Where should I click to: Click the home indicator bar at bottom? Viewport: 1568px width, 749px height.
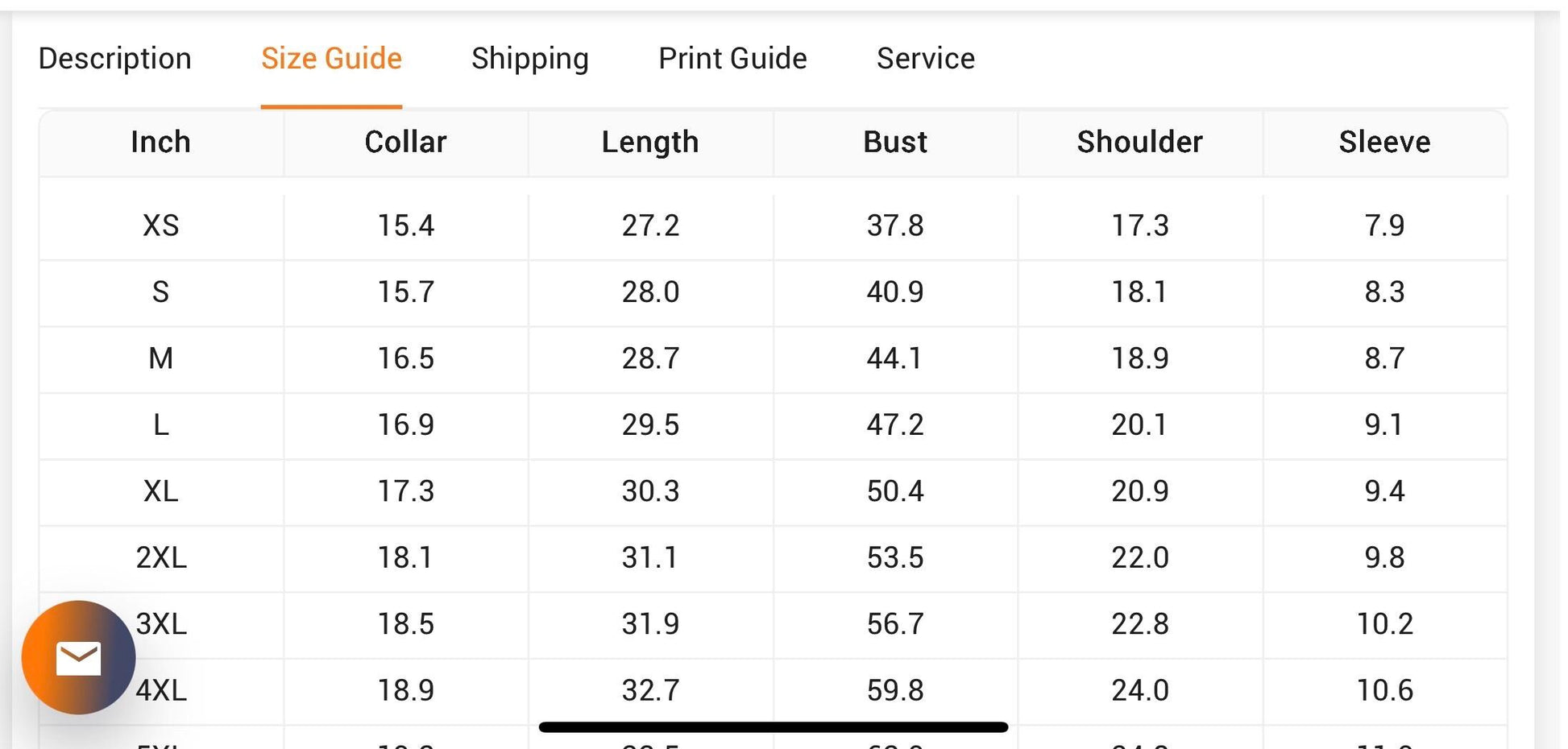tap(774, 727)
